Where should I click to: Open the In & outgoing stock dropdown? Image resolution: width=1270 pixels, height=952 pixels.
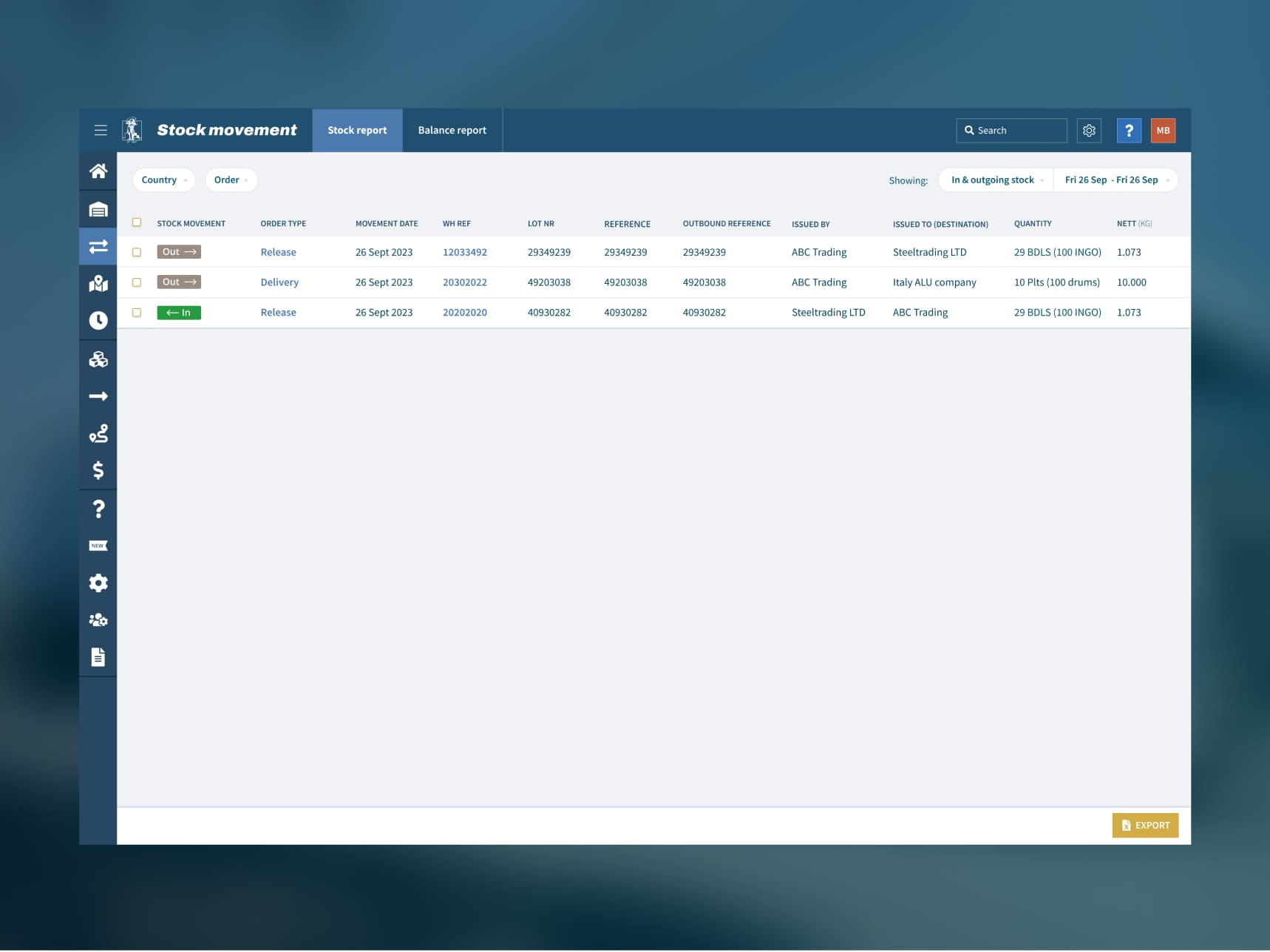[996, 180]
